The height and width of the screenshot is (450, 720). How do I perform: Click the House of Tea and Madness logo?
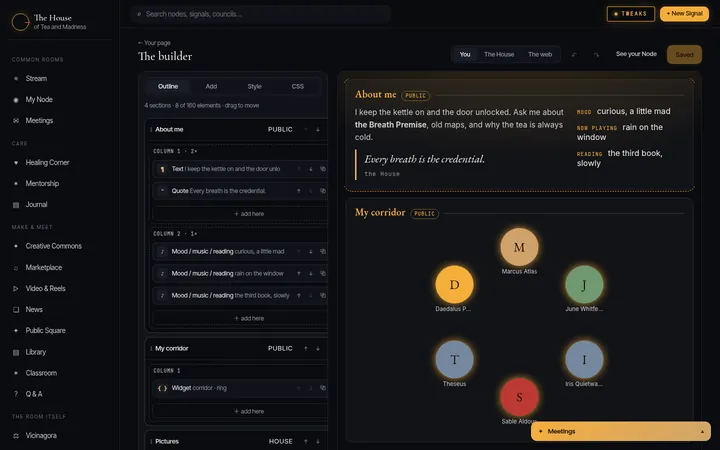(20, 22)
